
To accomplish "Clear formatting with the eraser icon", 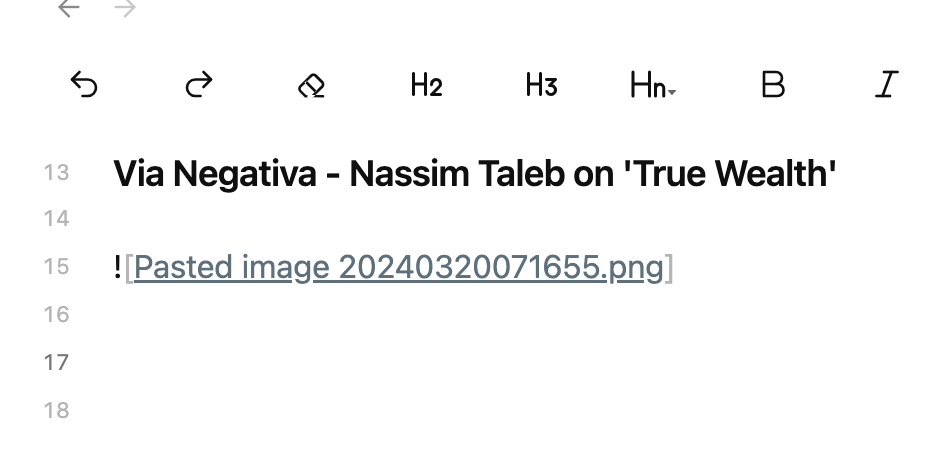I will [311, 85].
